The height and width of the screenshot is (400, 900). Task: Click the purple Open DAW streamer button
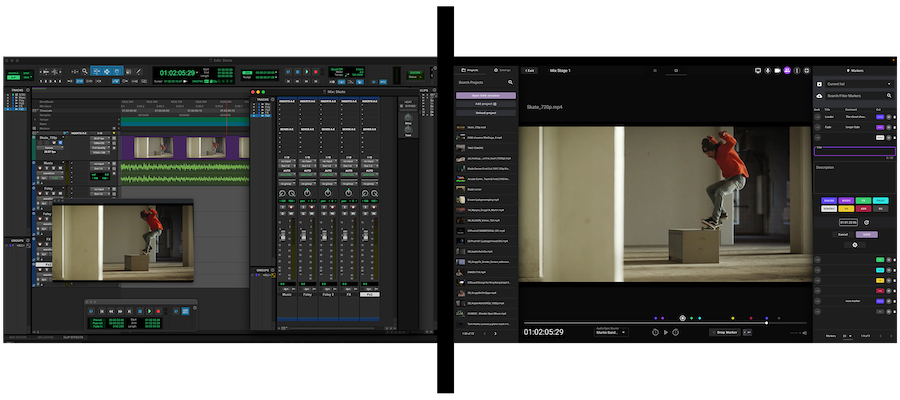click(x=486, y=96)
